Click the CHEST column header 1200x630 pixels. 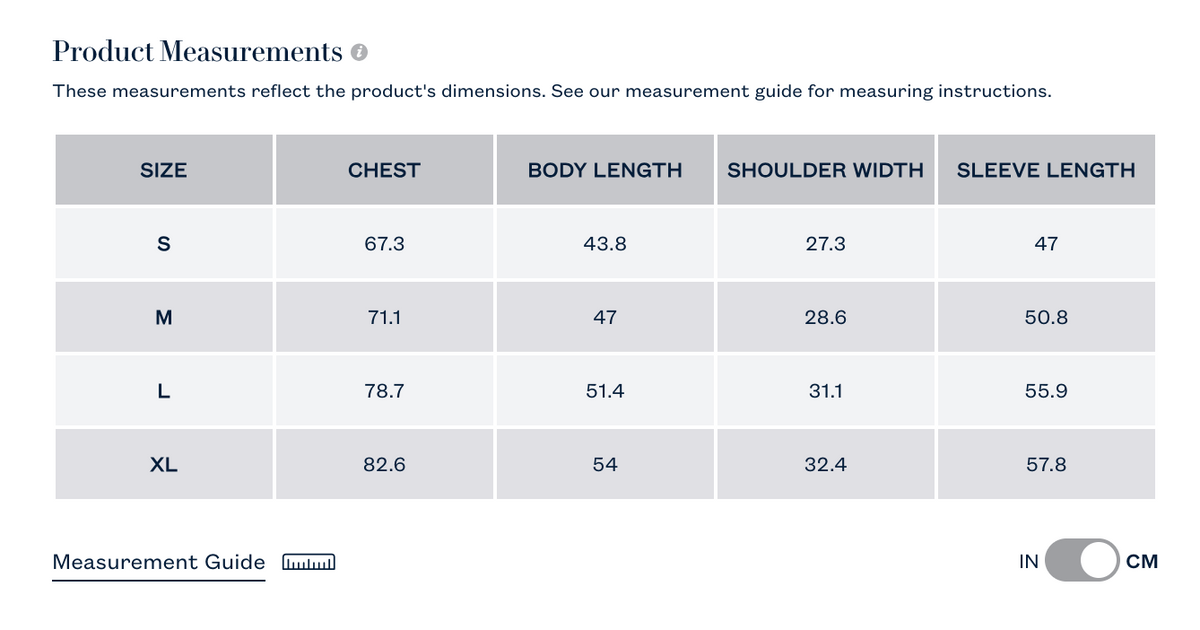pyautogui.click(x=384, y=170)
